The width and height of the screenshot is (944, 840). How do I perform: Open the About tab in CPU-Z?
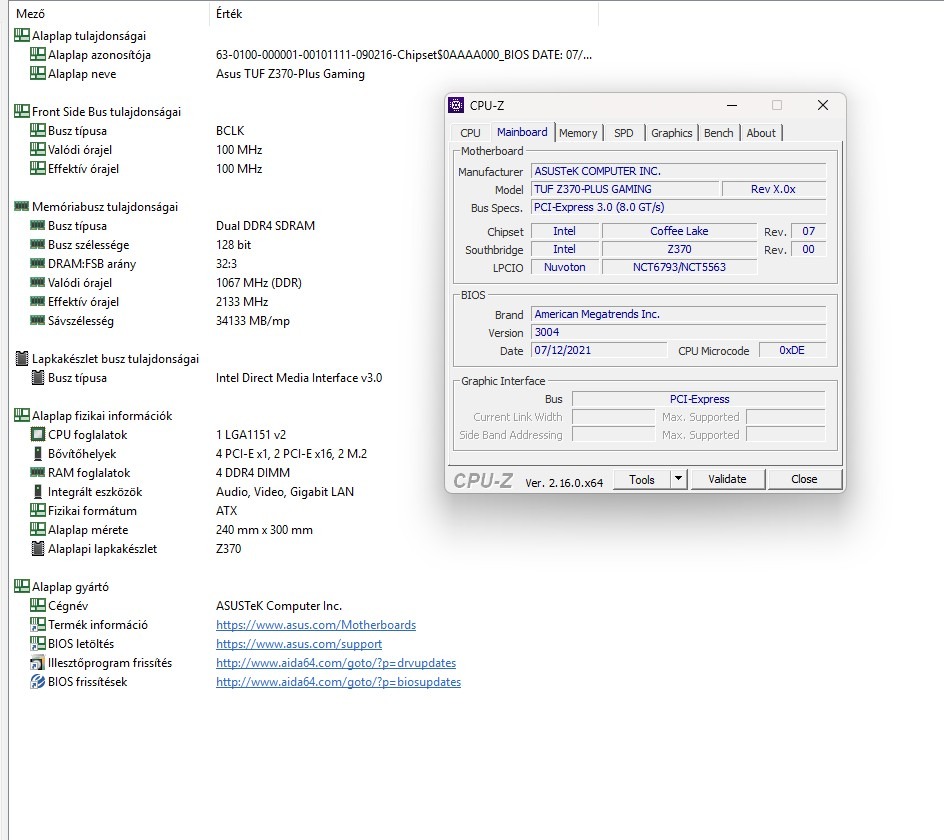(761, 133)
